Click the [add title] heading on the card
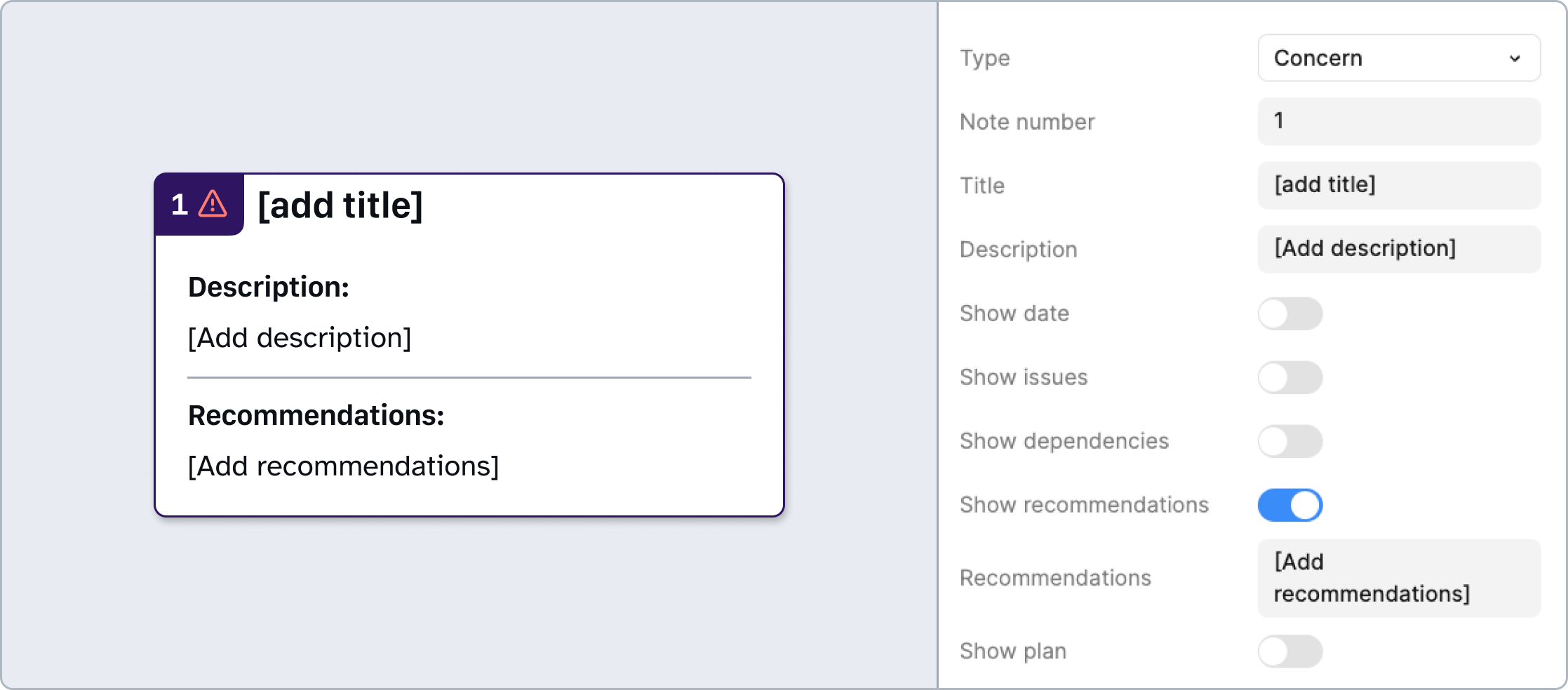Screen dimensions: 1568x690 pos(340,204)
